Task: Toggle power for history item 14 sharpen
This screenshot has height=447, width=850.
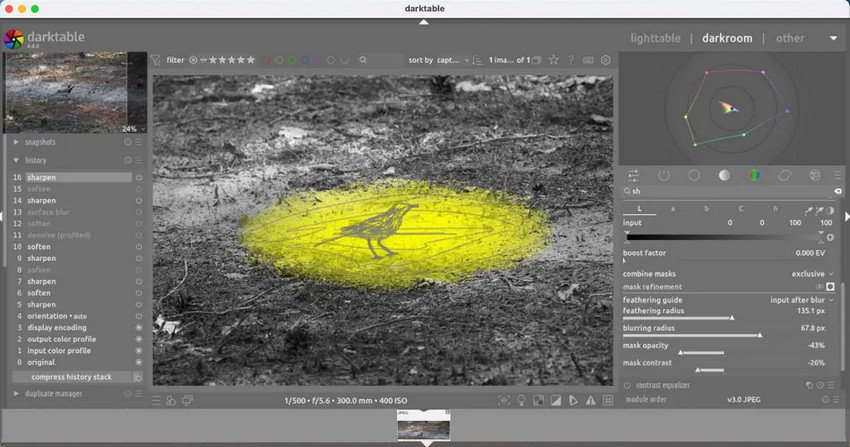Action: [139, 200]
